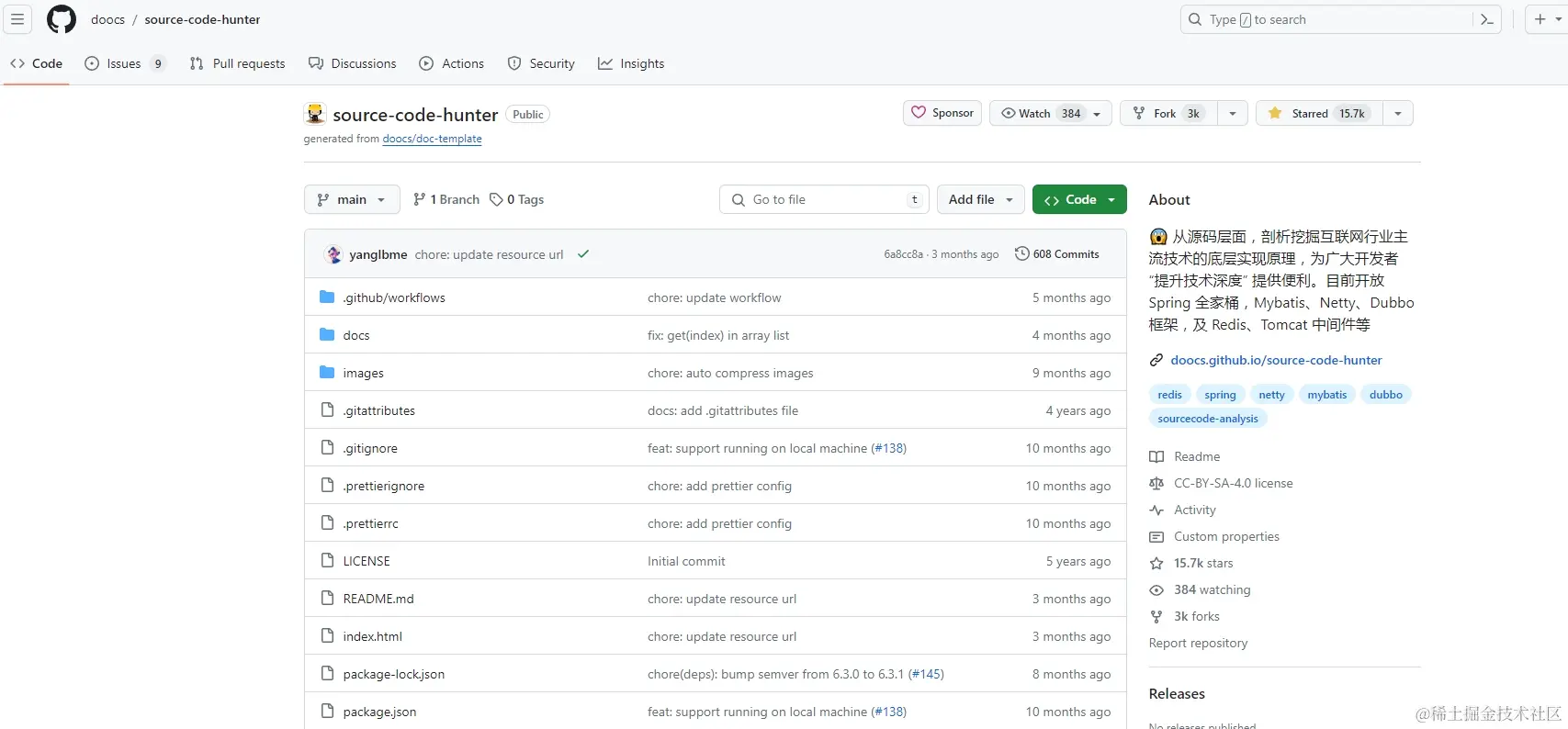Open the .prettierrc file
Viewport: 1568px width, 729px height.
(370, 523)
